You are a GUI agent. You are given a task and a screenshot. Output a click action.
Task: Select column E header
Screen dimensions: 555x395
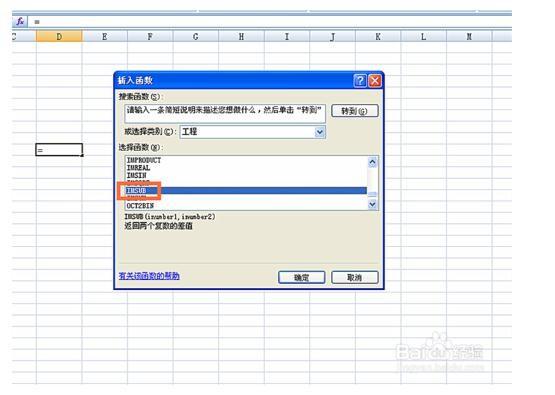point(105,36)
